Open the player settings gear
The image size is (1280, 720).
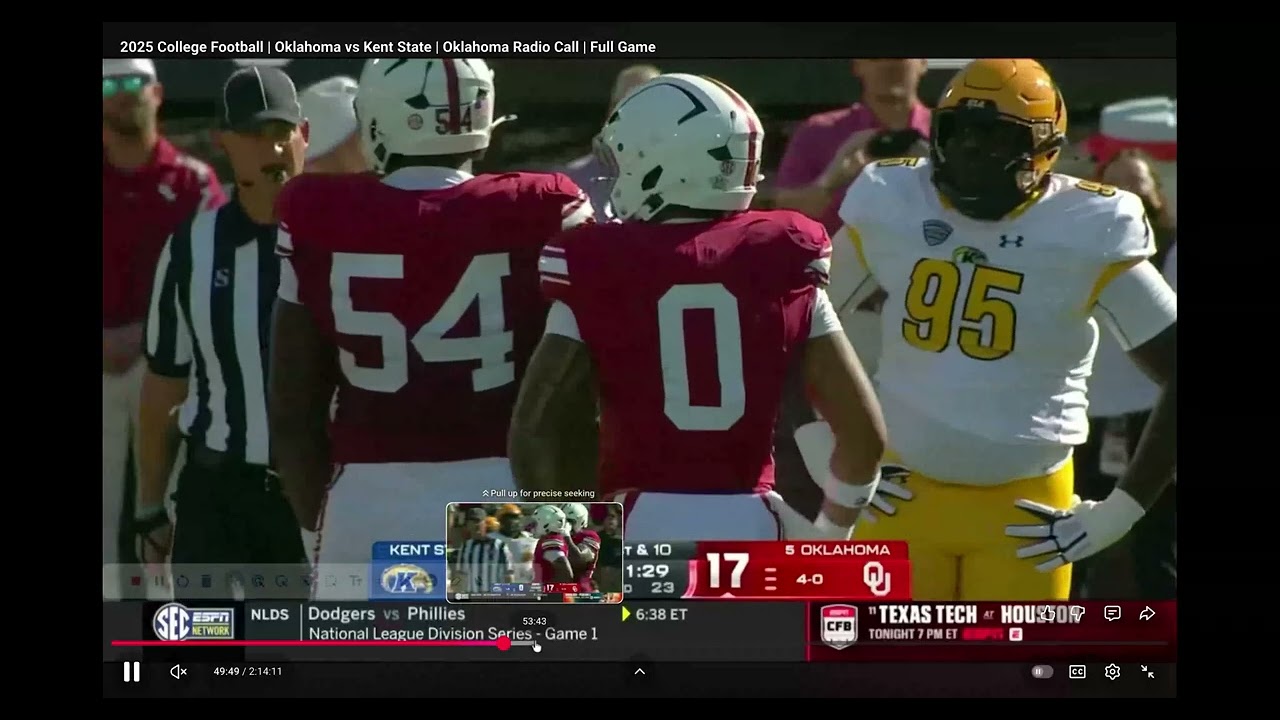click(x=1112, y=672)
